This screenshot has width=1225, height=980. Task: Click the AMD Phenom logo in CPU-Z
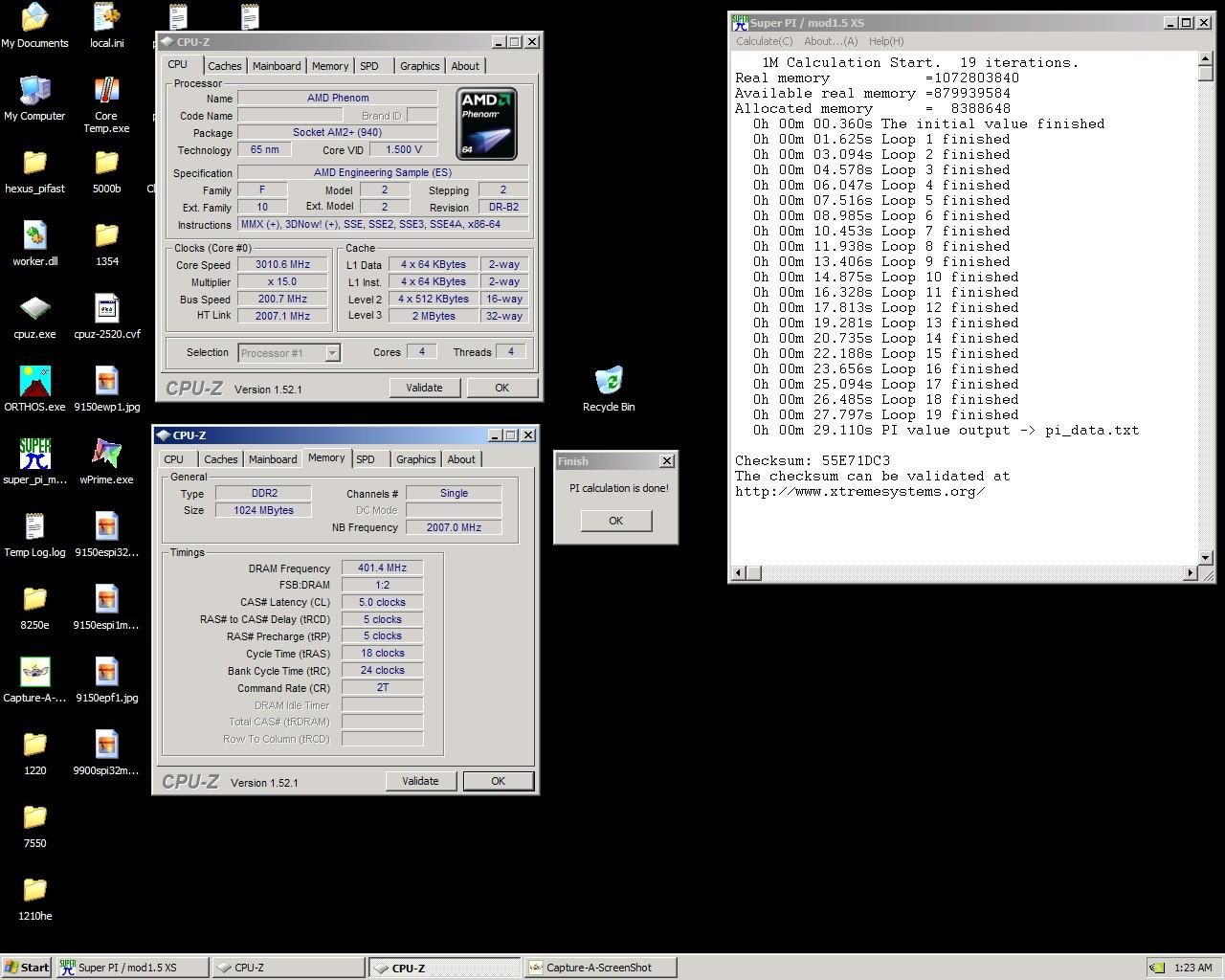[486, 123]
